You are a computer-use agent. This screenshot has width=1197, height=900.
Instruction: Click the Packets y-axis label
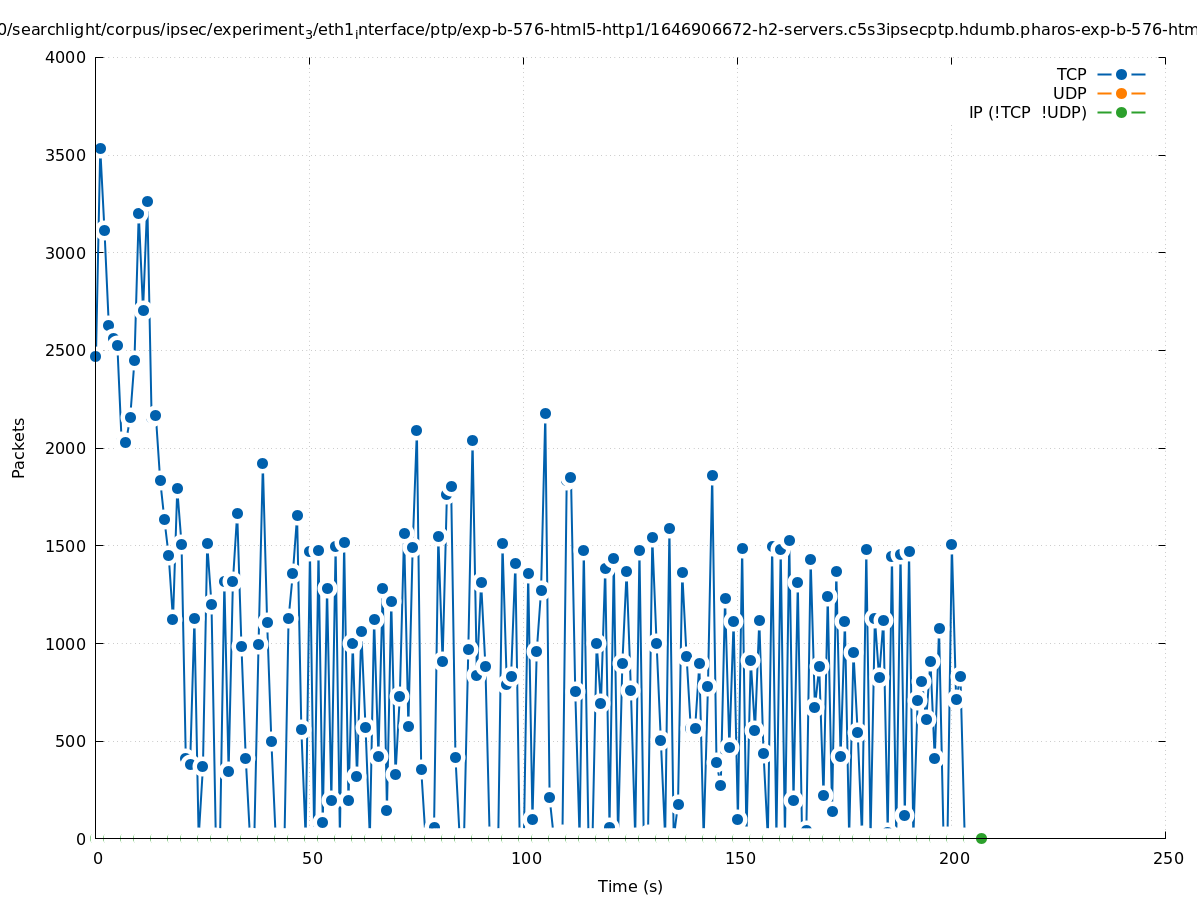tap(19, 448)
